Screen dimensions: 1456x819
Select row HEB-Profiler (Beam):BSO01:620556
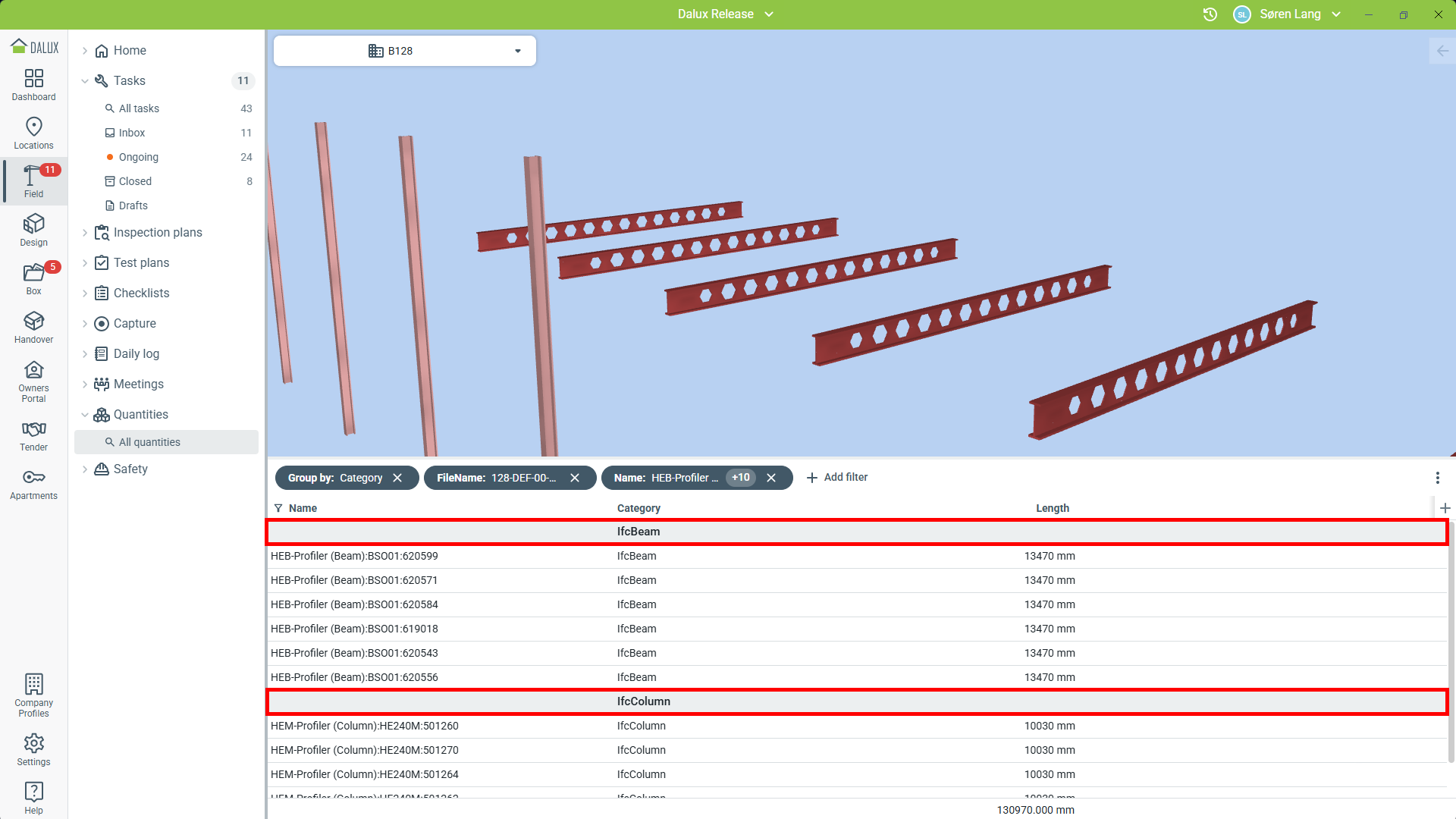point(857,677)
